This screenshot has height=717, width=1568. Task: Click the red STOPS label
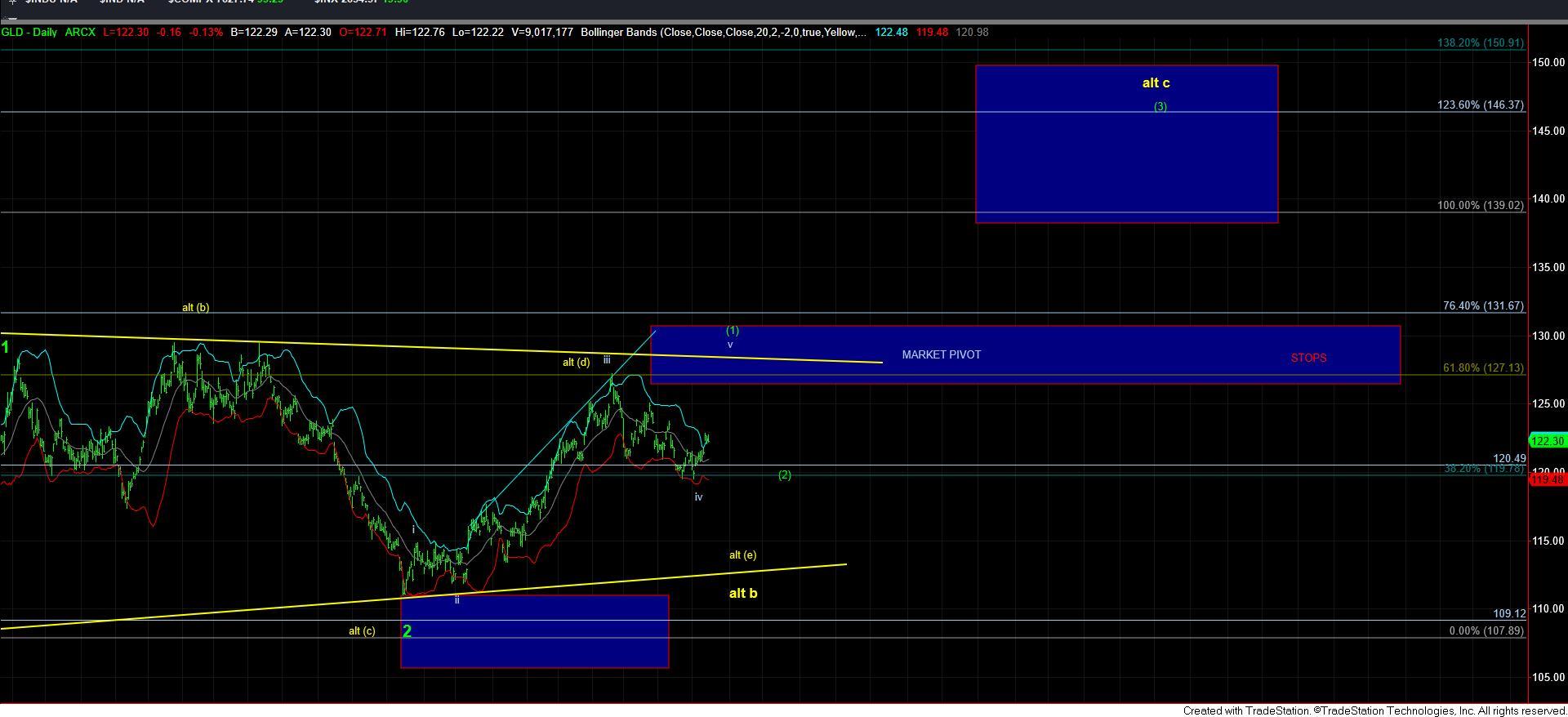tap(1308, 358)
